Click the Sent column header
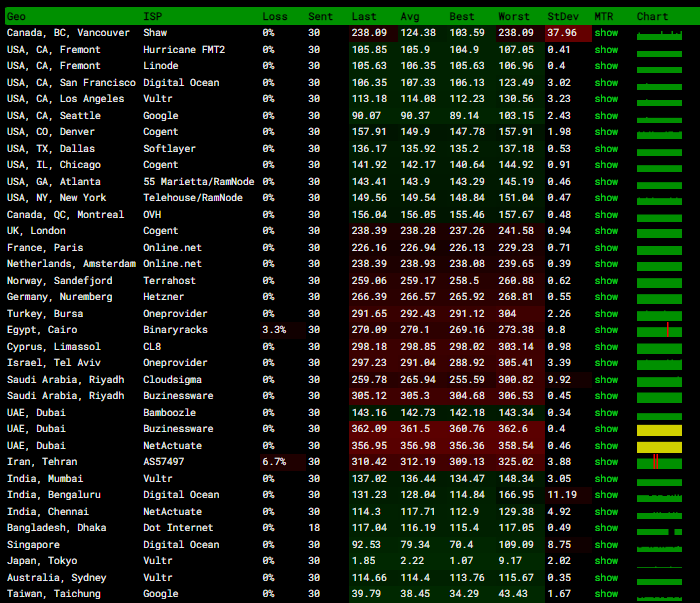Image resolution: width=700 pixels, height=603 pixels. pyautogui.click(x=320, y=17)
